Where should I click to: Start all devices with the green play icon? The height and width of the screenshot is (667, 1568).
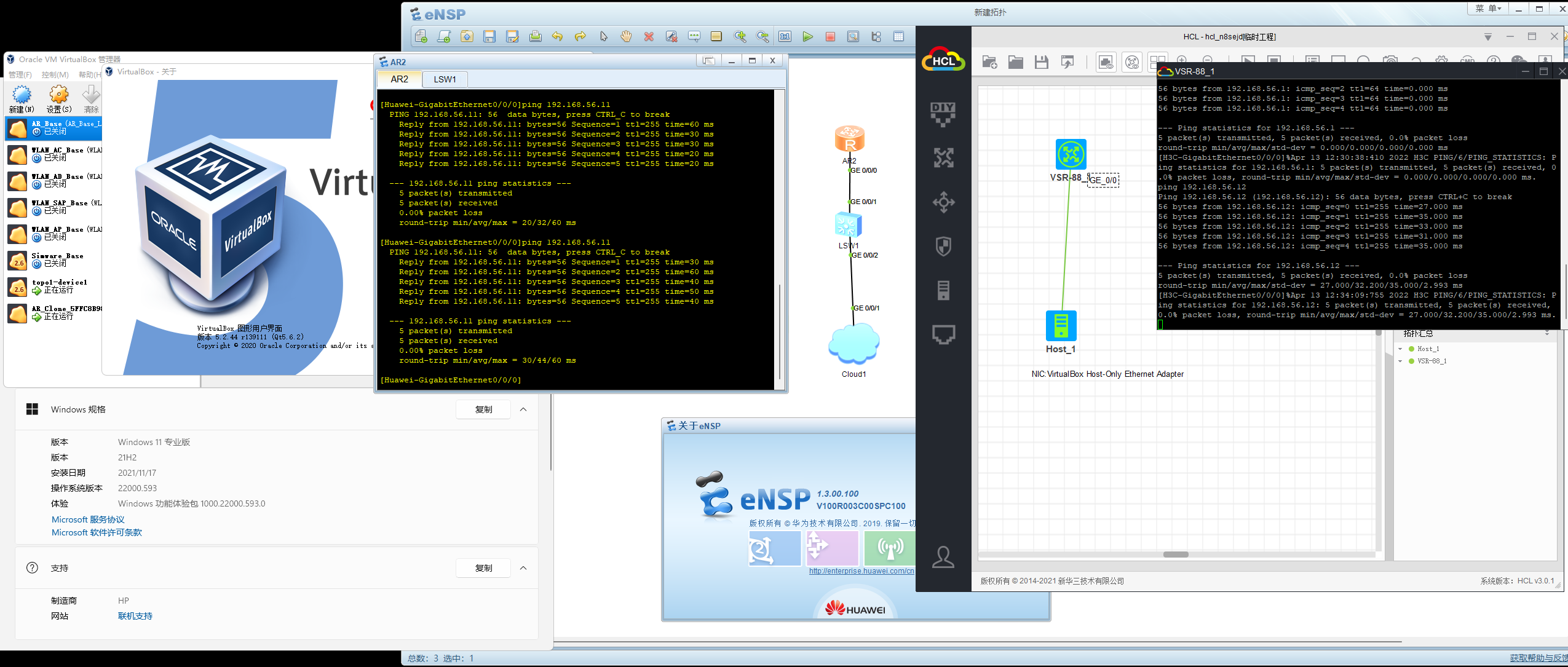(807, 37)
